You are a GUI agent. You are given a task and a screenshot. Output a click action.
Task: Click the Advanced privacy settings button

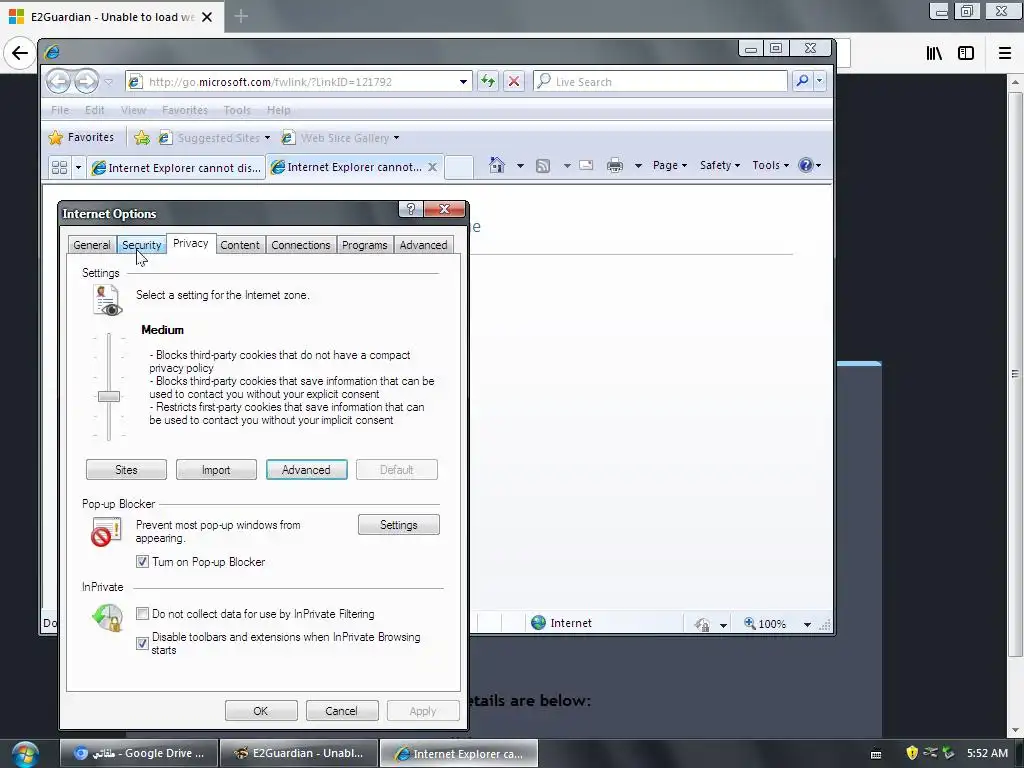tap(306, 470)
